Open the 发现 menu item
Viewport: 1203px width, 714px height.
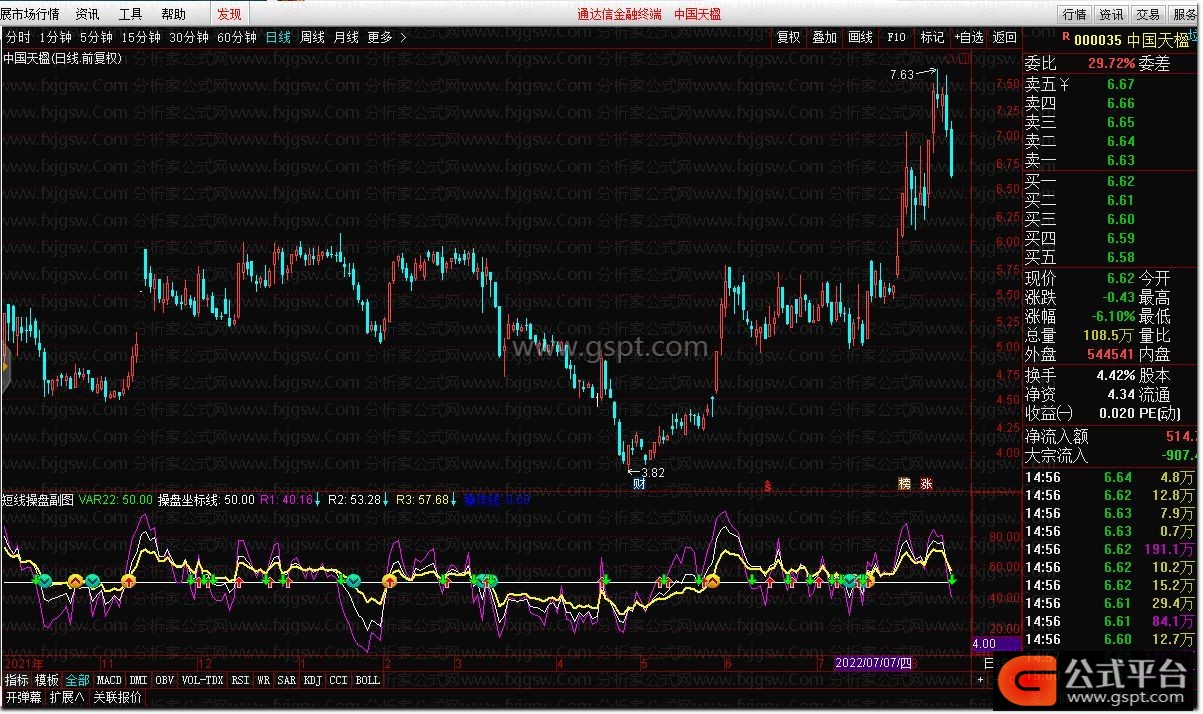pyautogui.click(x=229, y=14)
